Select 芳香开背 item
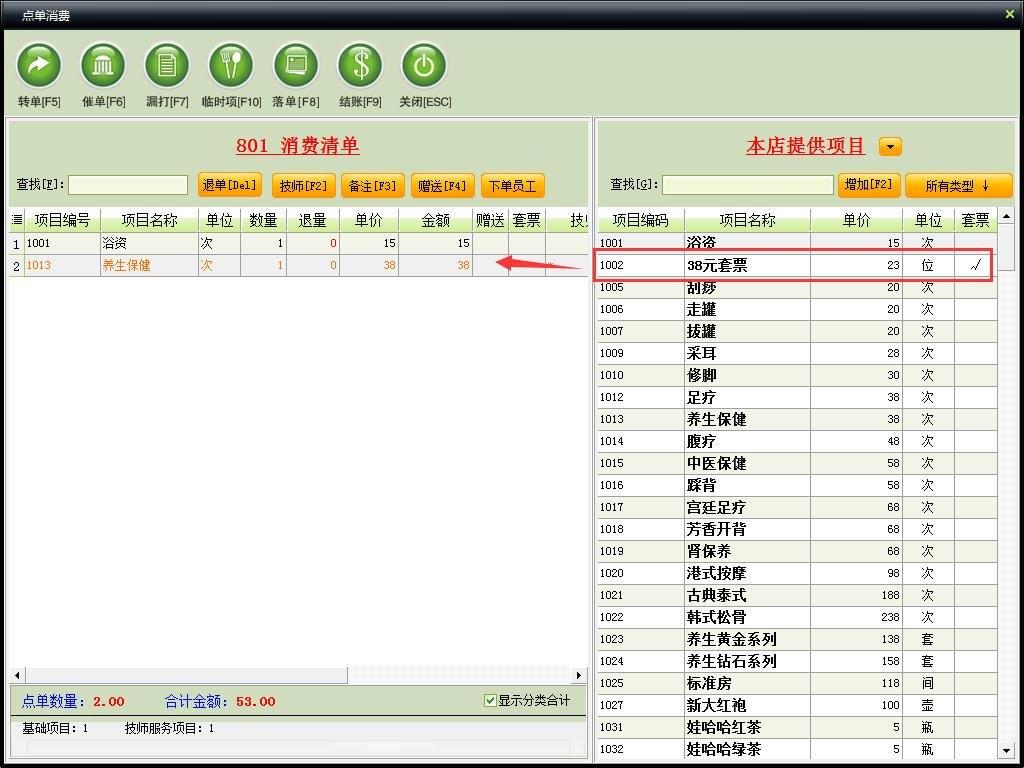This screenshot has width=1024, height=768. (x=797, y=529)
